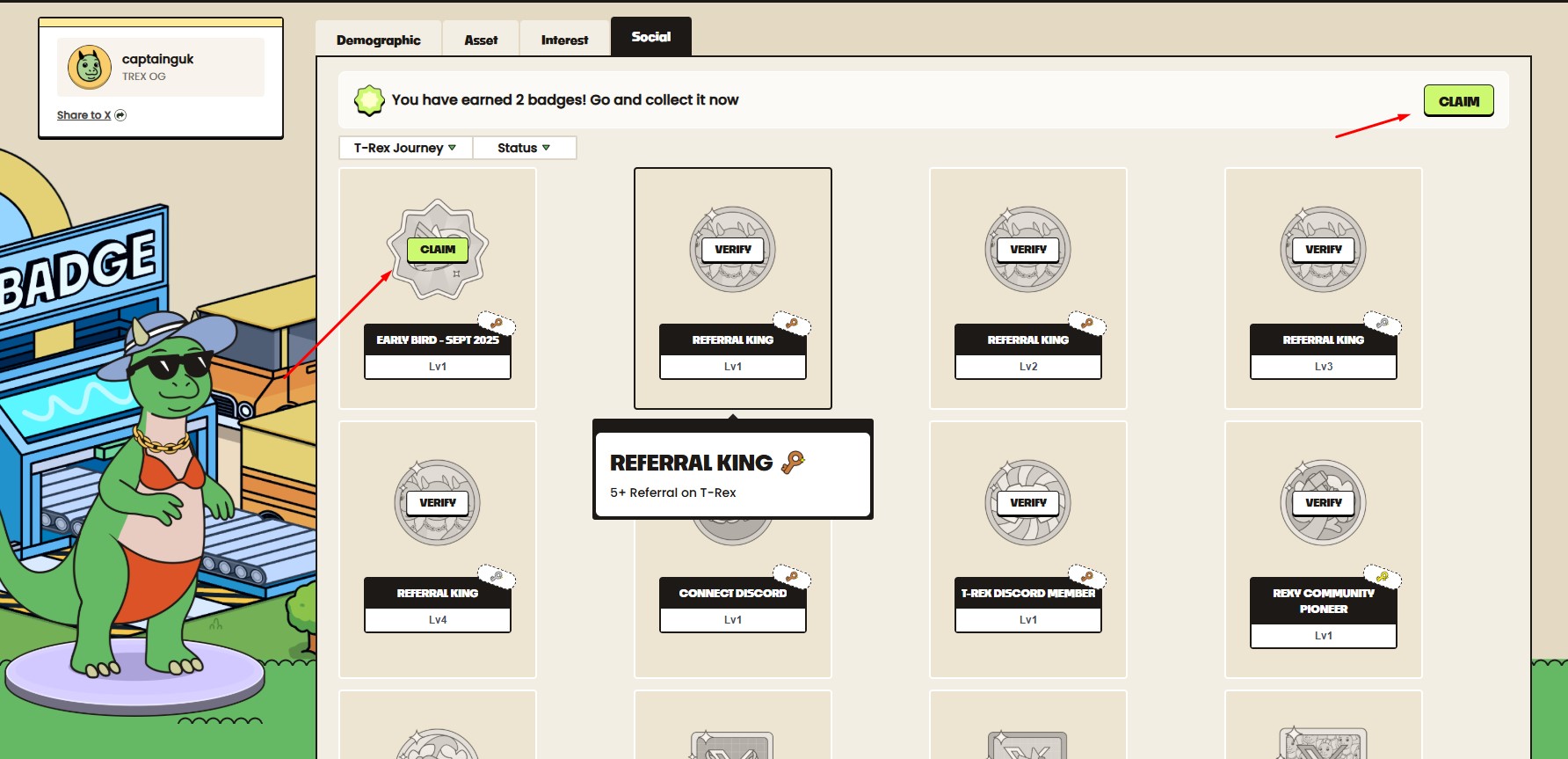Verify the T-Rex Discord Member badge
The height and width of the screenshot is (759, 1568).
point(1028,503)
